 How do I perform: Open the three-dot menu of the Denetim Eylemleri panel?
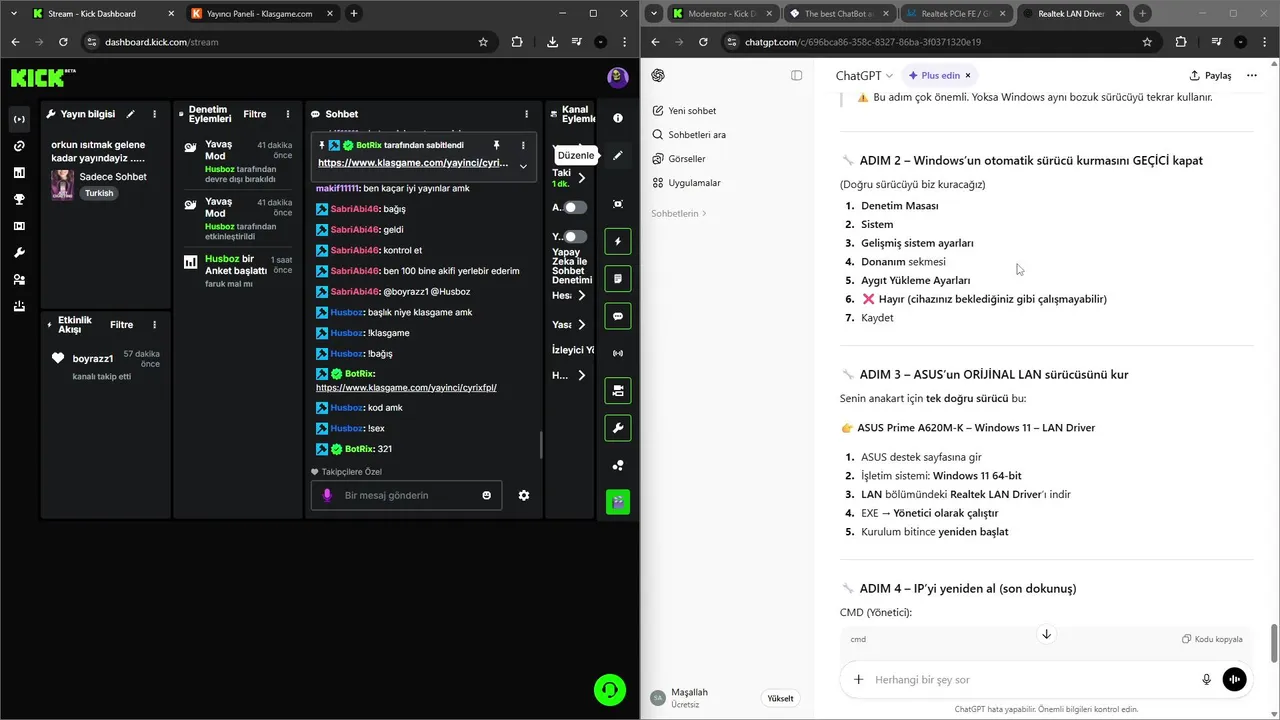[288, 114]
